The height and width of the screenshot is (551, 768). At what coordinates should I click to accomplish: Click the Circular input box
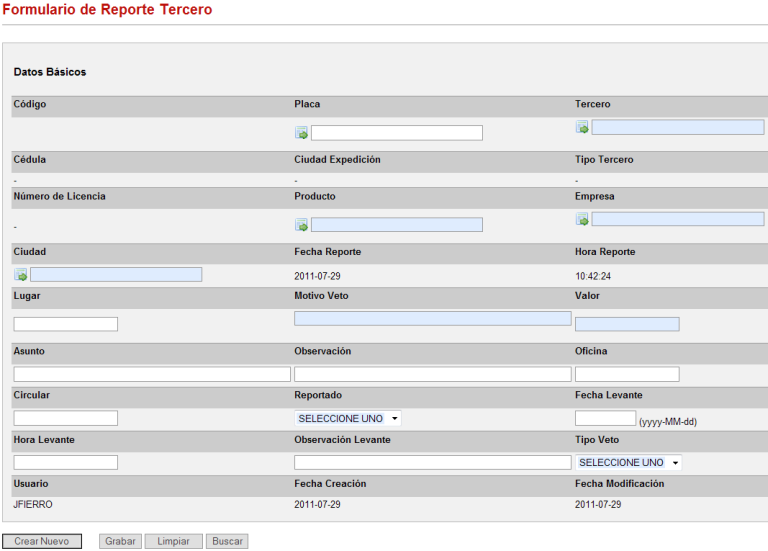coord(66,418)
